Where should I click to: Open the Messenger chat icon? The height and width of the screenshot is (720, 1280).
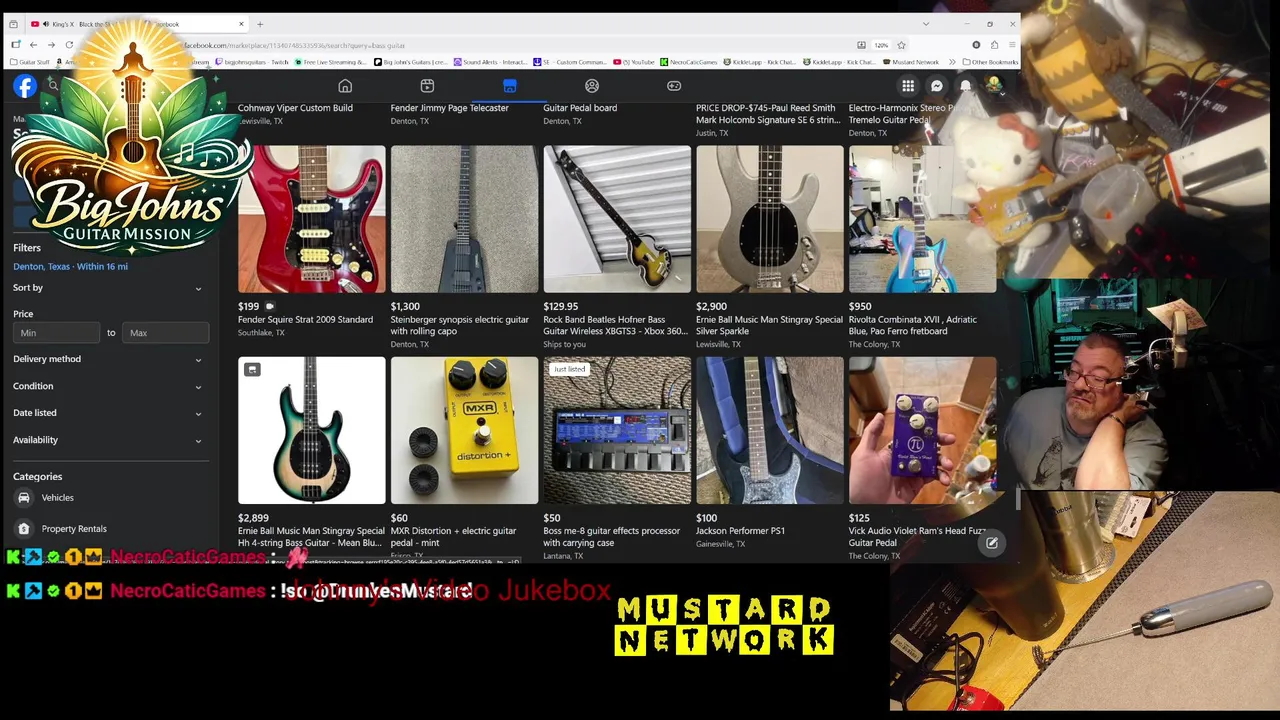pyautogui.click(x=937, y=86)
